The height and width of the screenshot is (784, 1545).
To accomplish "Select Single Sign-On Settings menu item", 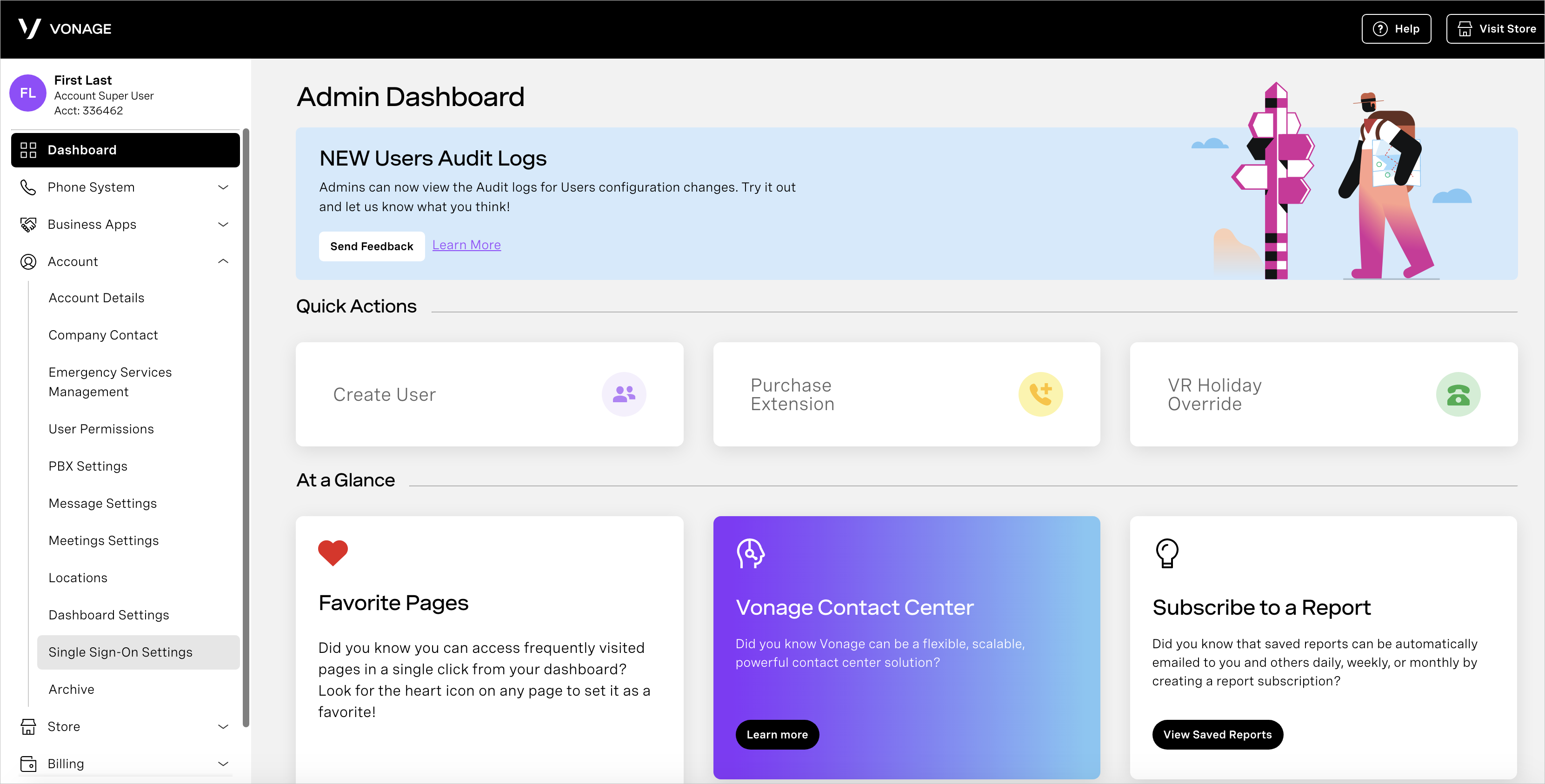I will click(x=120, y=651).
